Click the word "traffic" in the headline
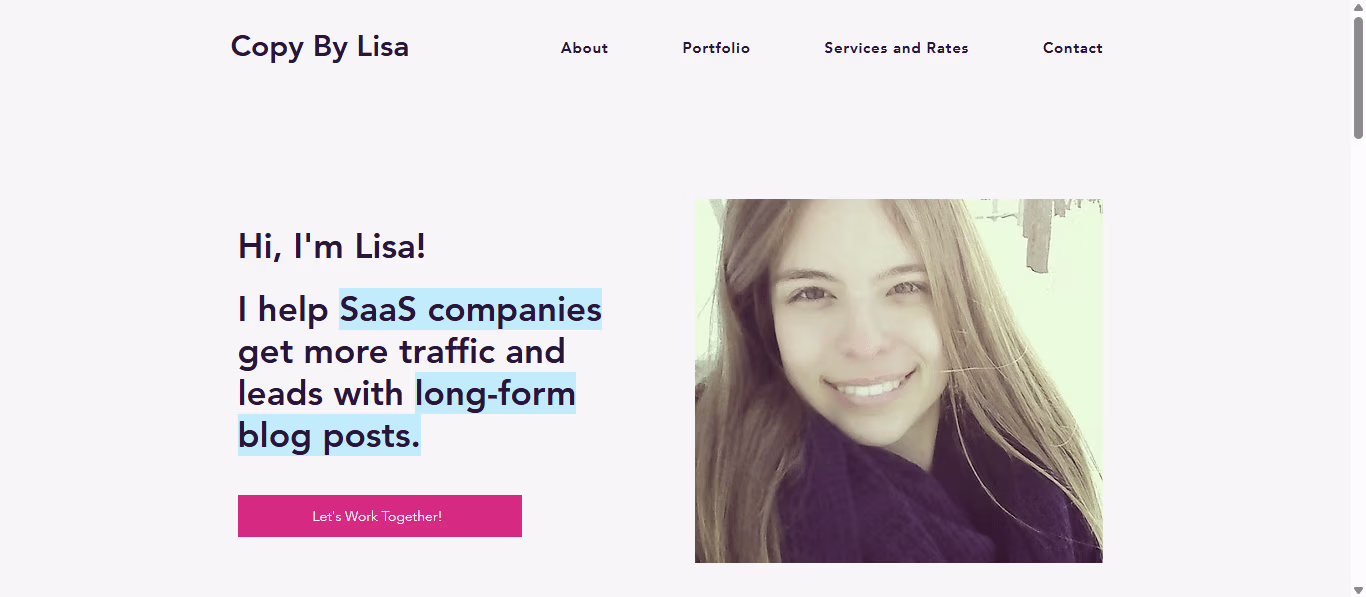Viewport: 1366px width, 597px height. pyautogui.click(x=447, y=352)
